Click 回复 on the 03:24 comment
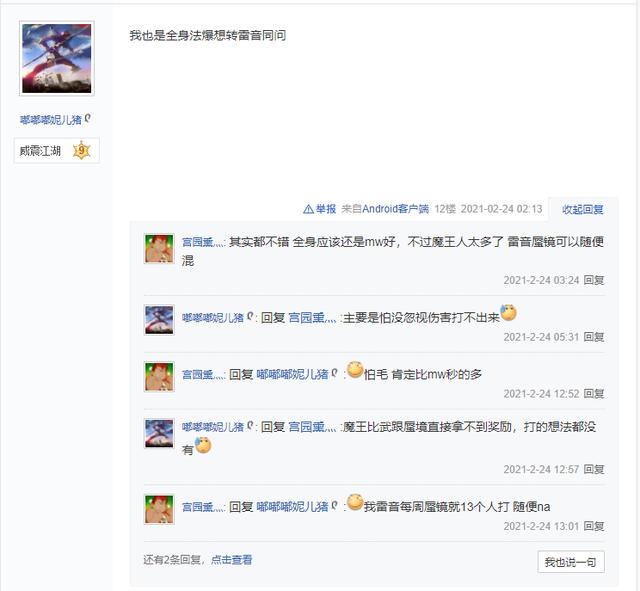Image resolution: width=640 pixels, height=591 pixels. point(594,280)
